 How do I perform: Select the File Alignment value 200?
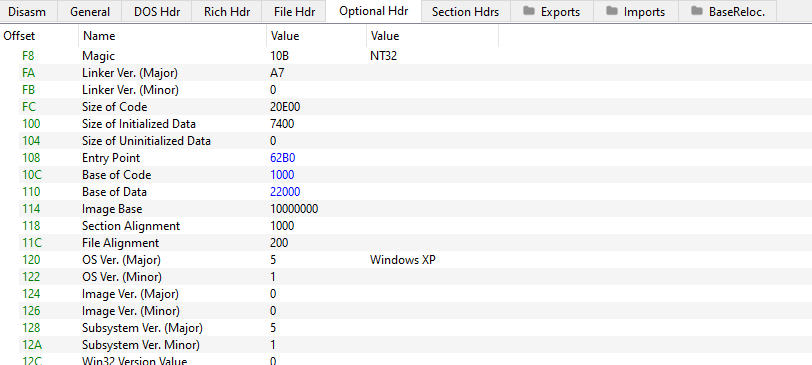[279, 243]
